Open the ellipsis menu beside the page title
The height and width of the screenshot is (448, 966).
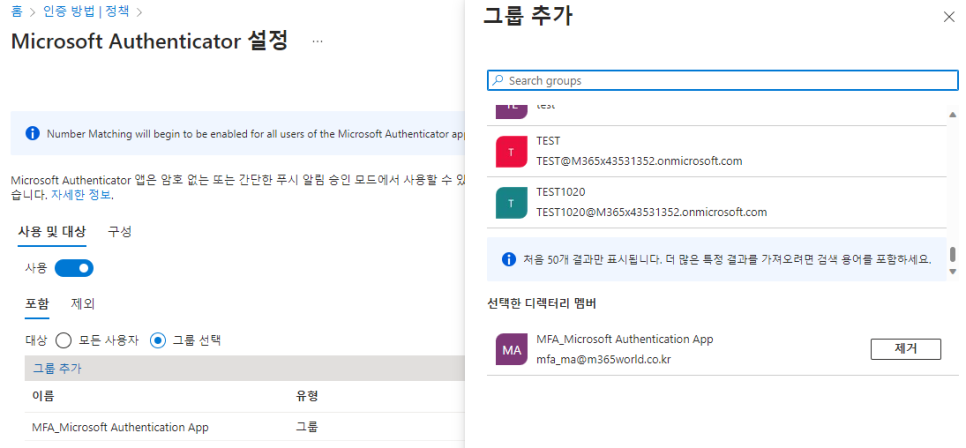pyautogui.click(x=317, y=41)
